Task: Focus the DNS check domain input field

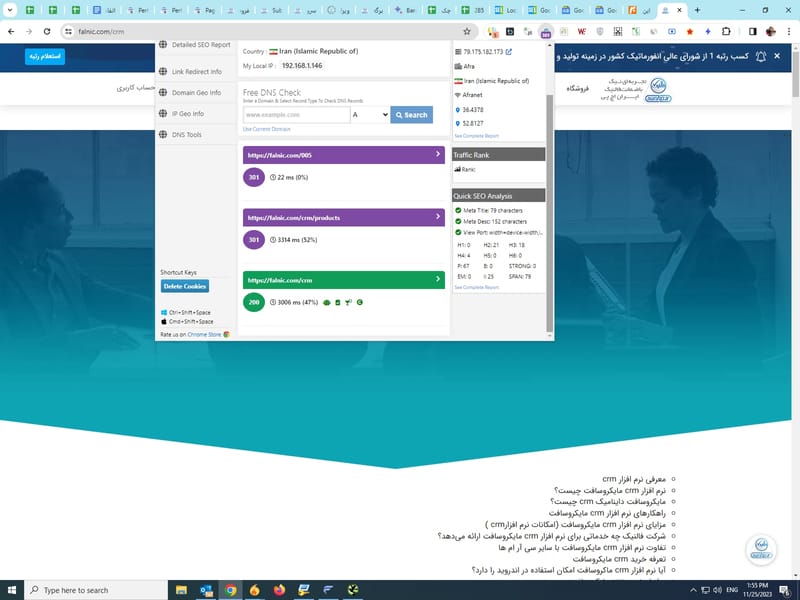Action: pyautogui.click(x=296, y=115)
